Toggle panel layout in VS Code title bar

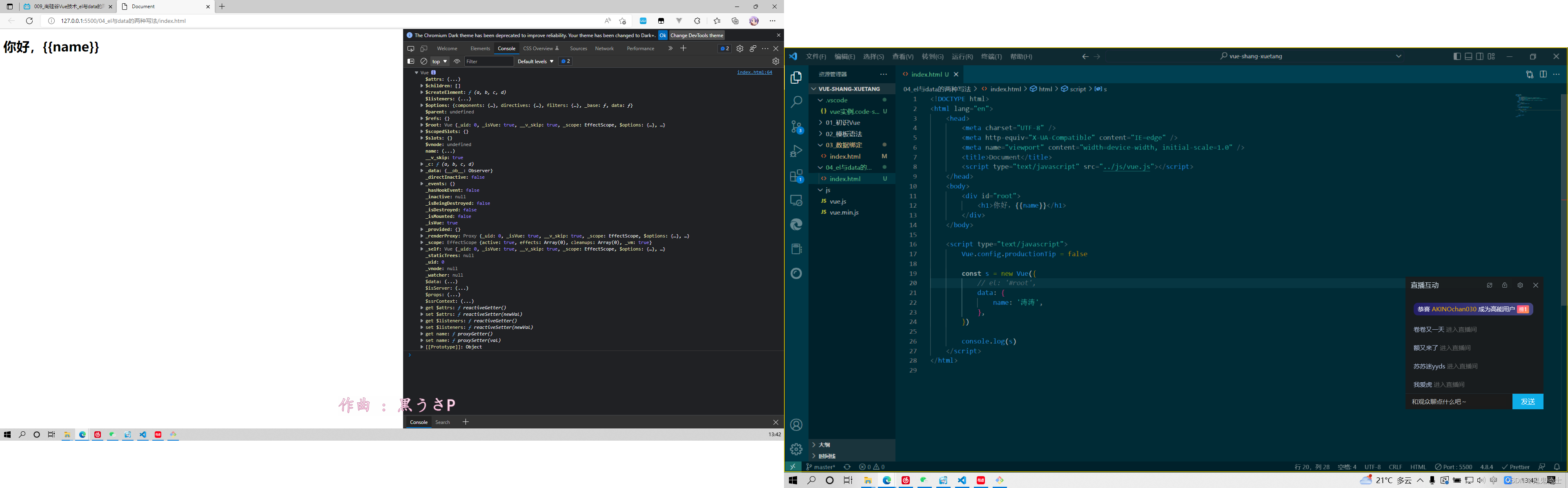tap(1468, 57)
